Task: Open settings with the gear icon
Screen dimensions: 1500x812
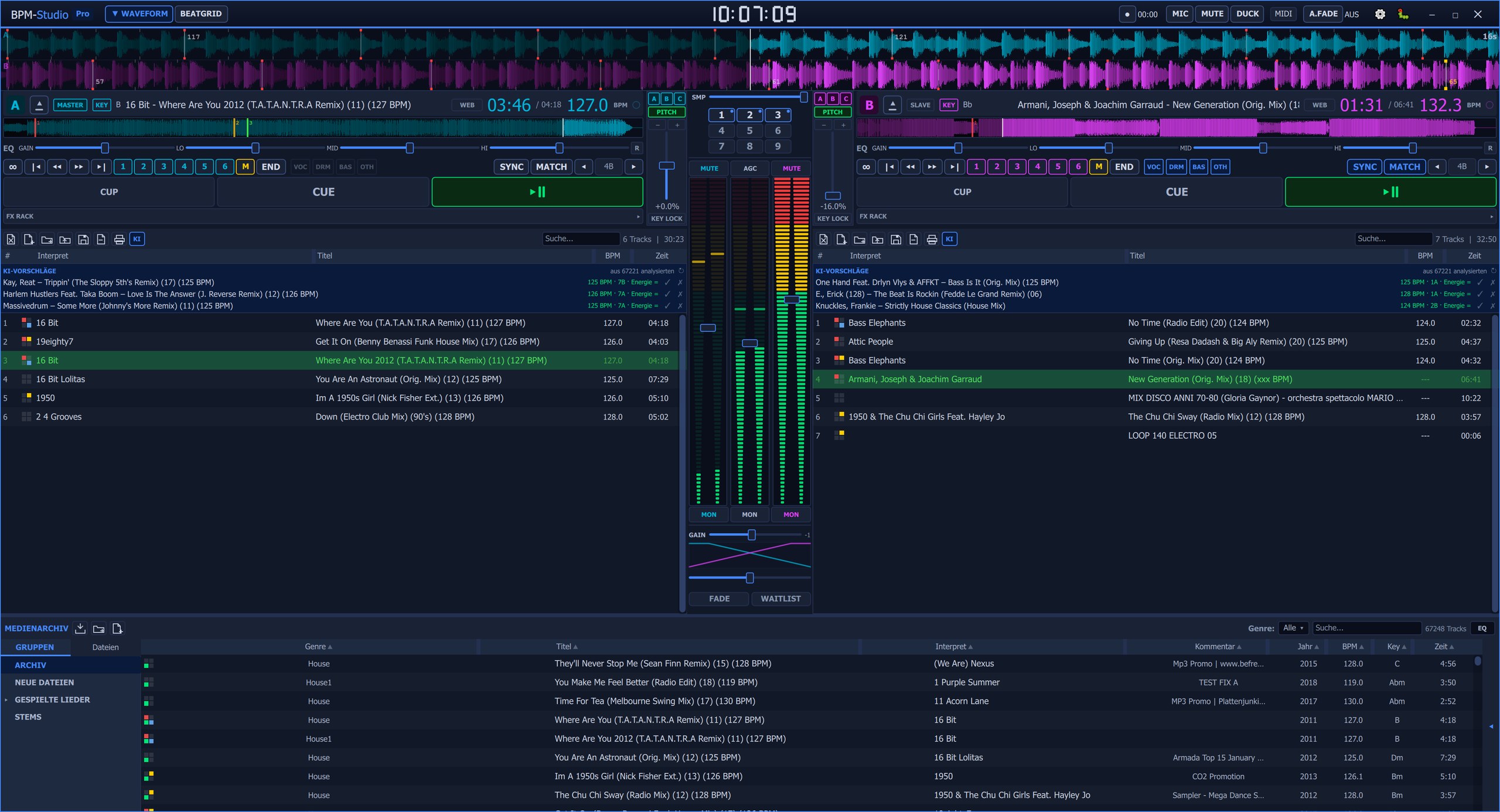Action: click(1380, 14)
